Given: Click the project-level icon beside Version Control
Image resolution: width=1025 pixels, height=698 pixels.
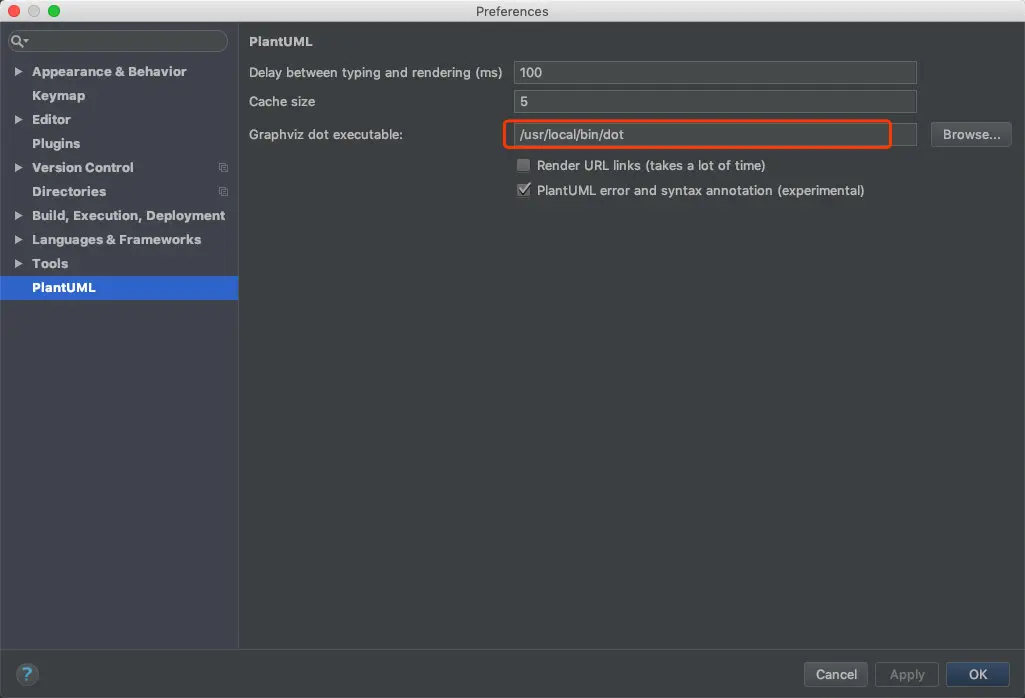Looking at the screenshot, I should (223, 168).
